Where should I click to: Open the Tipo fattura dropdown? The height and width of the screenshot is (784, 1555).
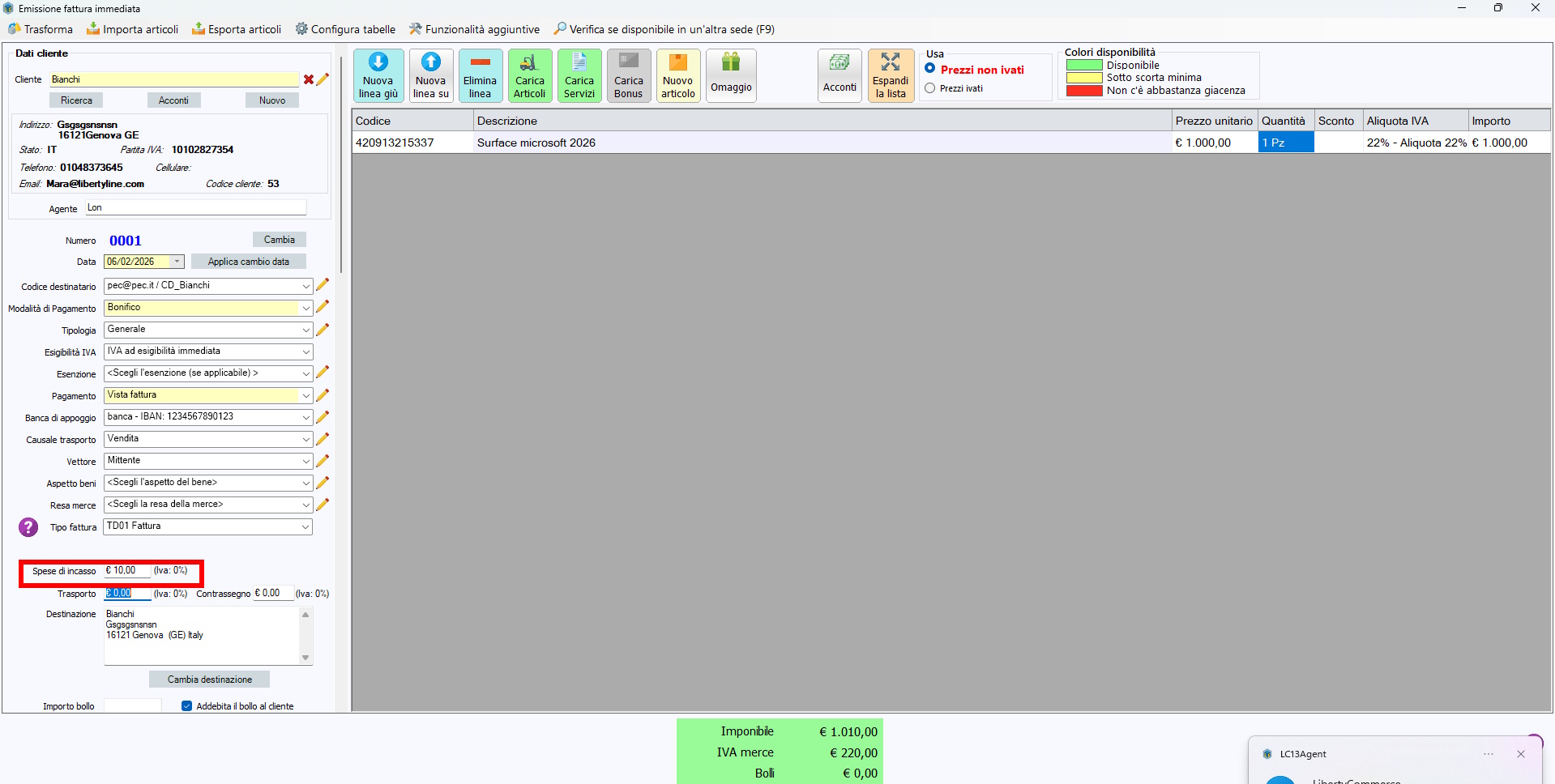[x=305, y=527]
